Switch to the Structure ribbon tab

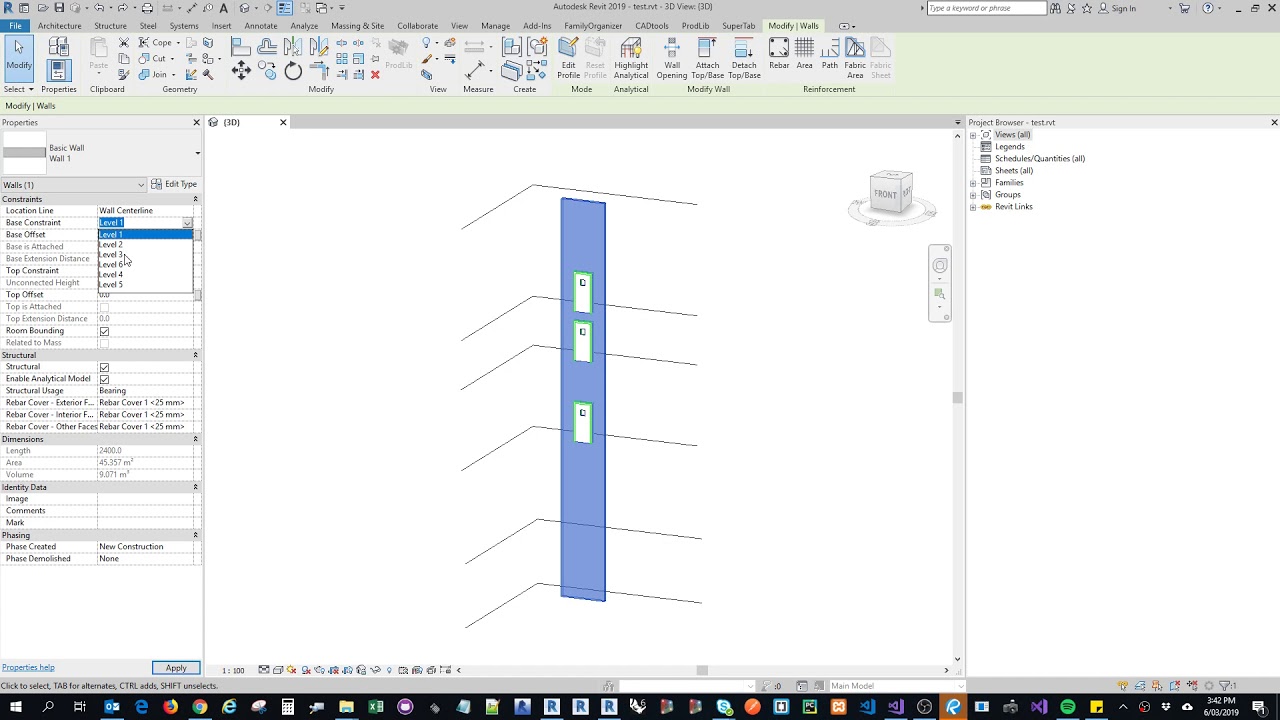point(110,26)
